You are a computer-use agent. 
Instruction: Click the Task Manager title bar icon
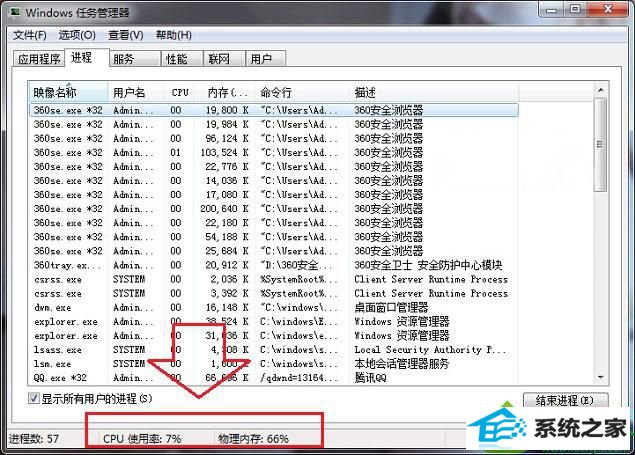pyautogui.click(x=15, y=12)
